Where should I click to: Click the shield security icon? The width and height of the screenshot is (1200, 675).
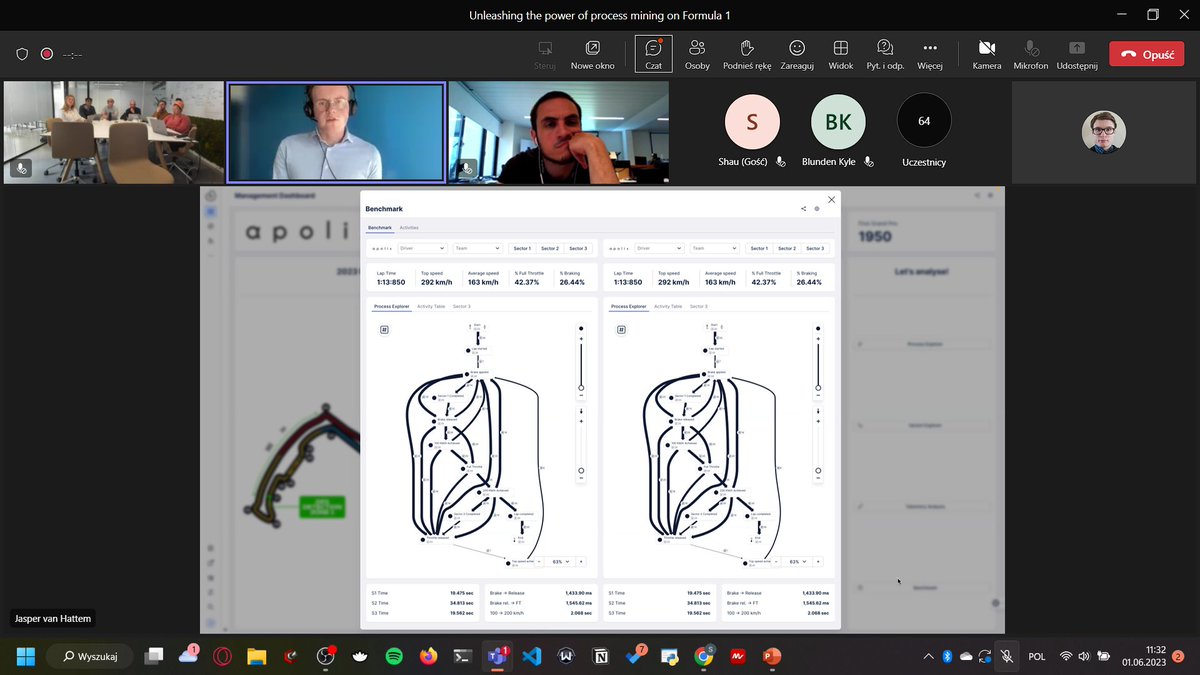coord(22,54)
